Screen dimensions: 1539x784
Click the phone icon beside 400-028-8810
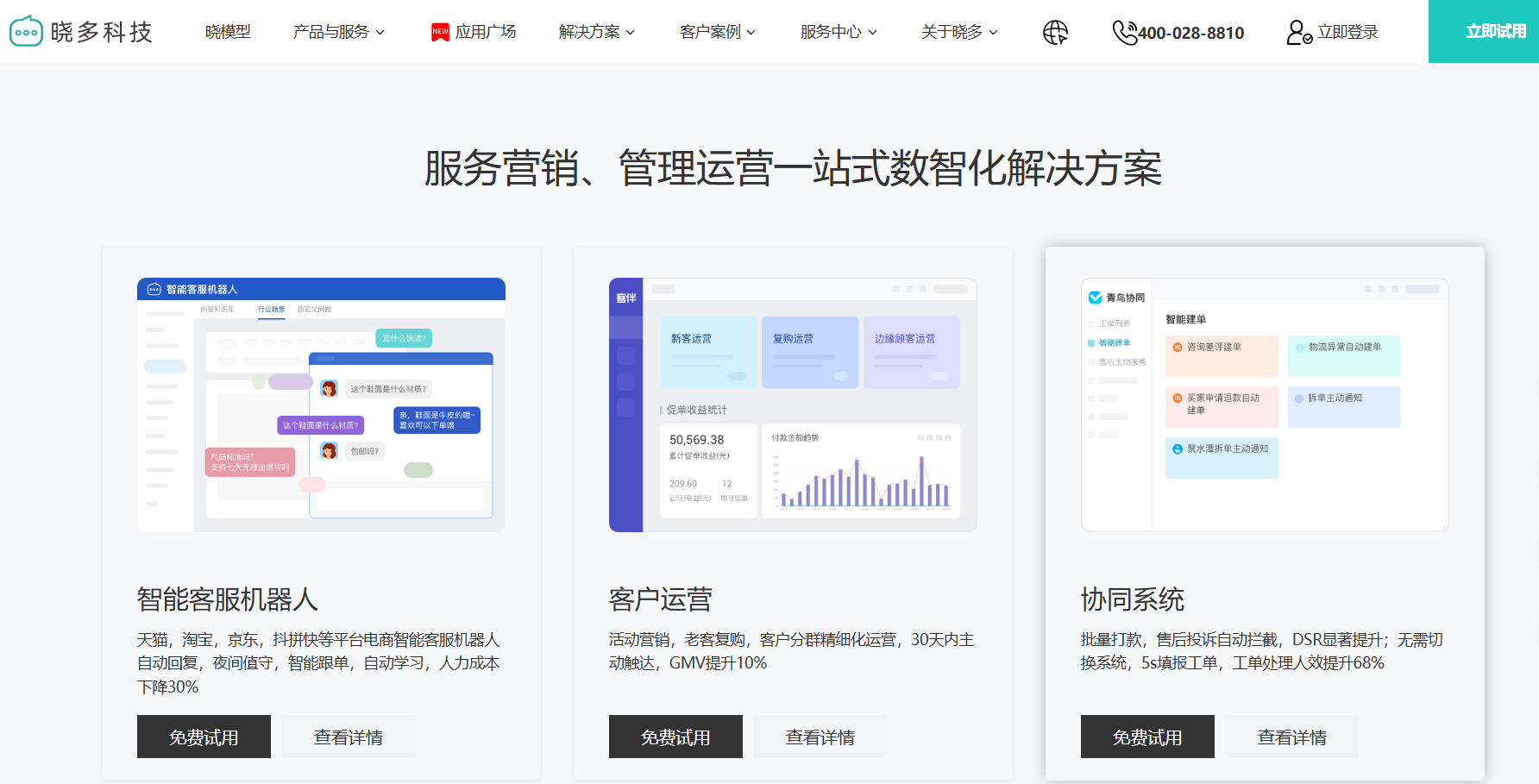(x=1124, y=32)
